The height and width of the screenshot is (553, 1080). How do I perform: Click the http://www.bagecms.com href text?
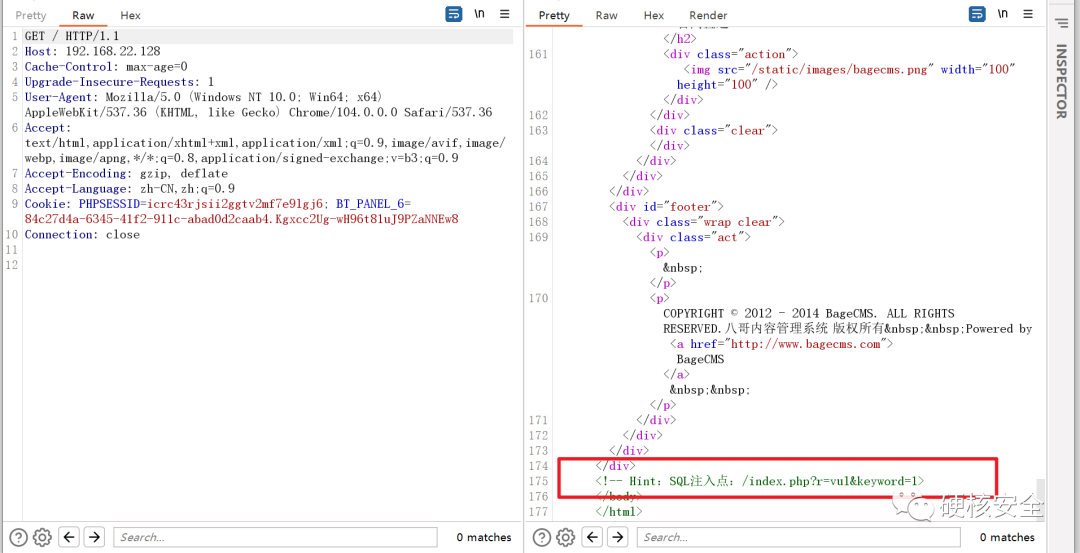click(x=805, y=344)
